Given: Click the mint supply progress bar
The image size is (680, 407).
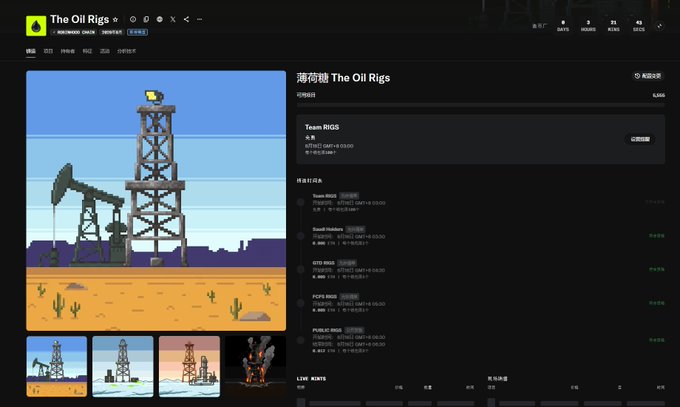Looking at the screenshot, I should pyautogui.click(x=481, y=105).
